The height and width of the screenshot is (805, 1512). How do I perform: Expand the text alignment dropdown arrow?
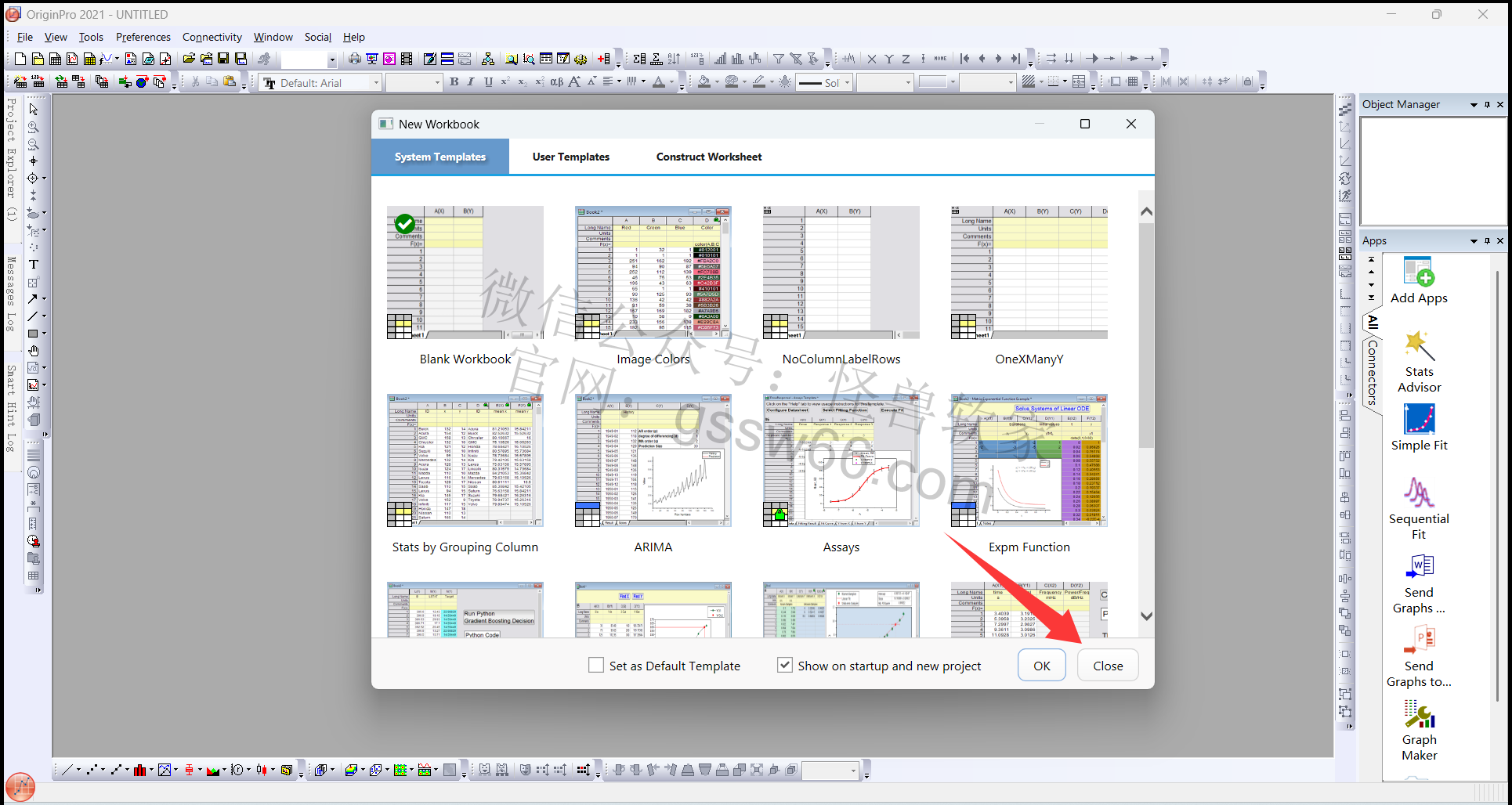[619, 81]
